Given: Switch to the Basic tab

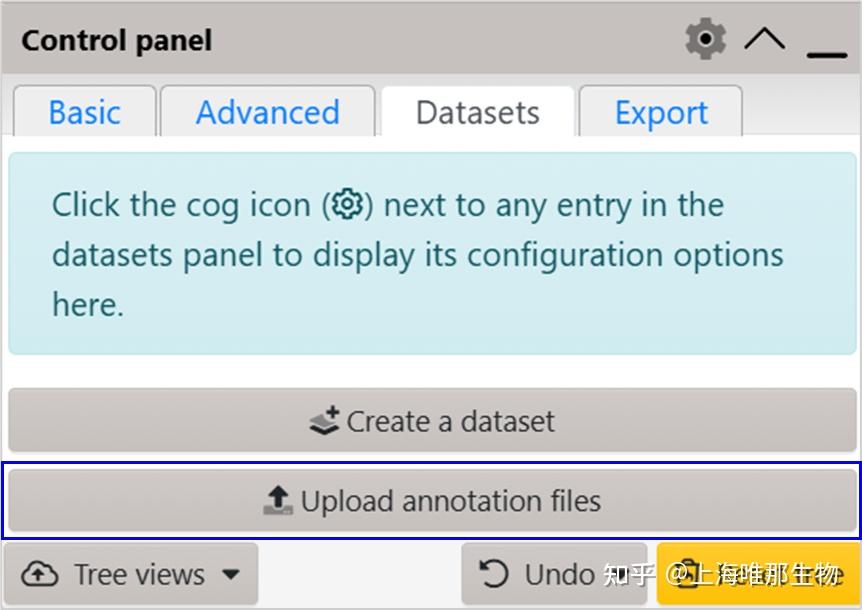Looking at the screenshot, I should click(x=84, y=112).
